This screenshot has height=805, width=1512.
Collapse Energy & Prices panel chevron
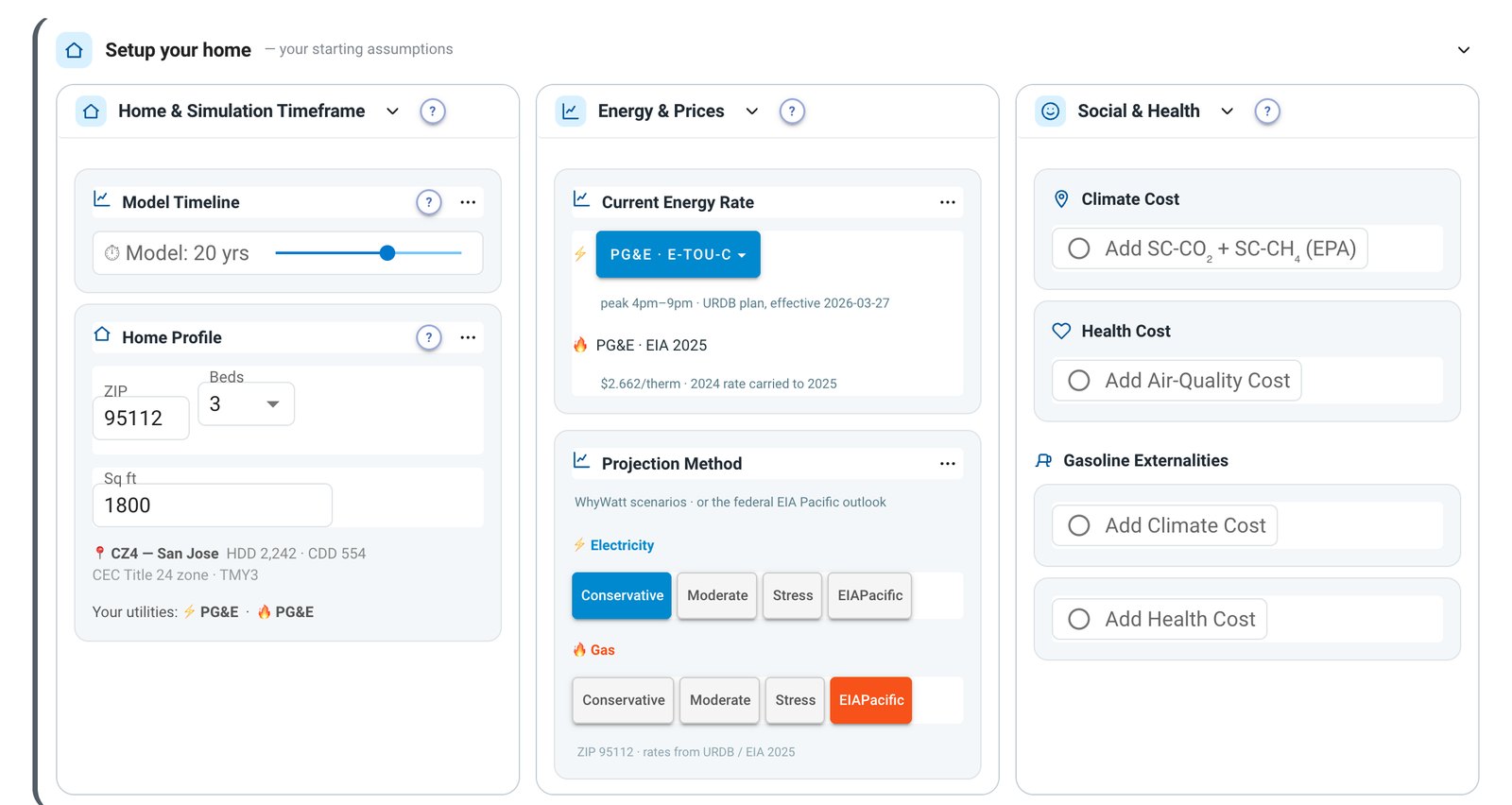coord(752,111)
